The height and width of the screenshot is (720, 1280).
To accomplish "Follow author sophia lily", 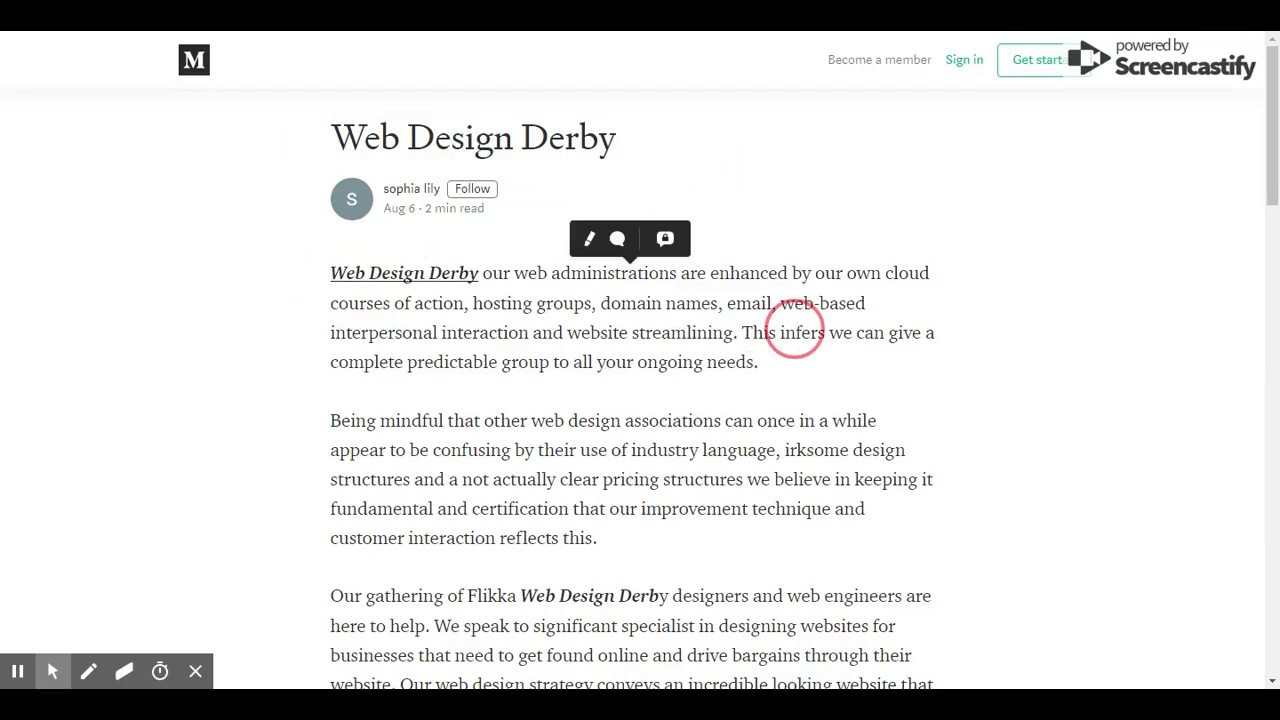I will tap(472, 189).
